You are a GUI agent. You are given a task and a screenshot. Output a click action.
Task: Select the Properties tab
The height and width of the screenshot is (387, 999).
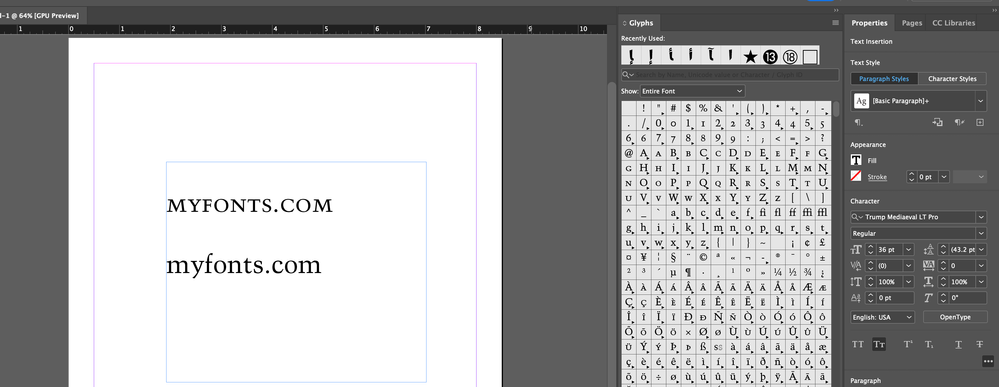coord(869,23)
